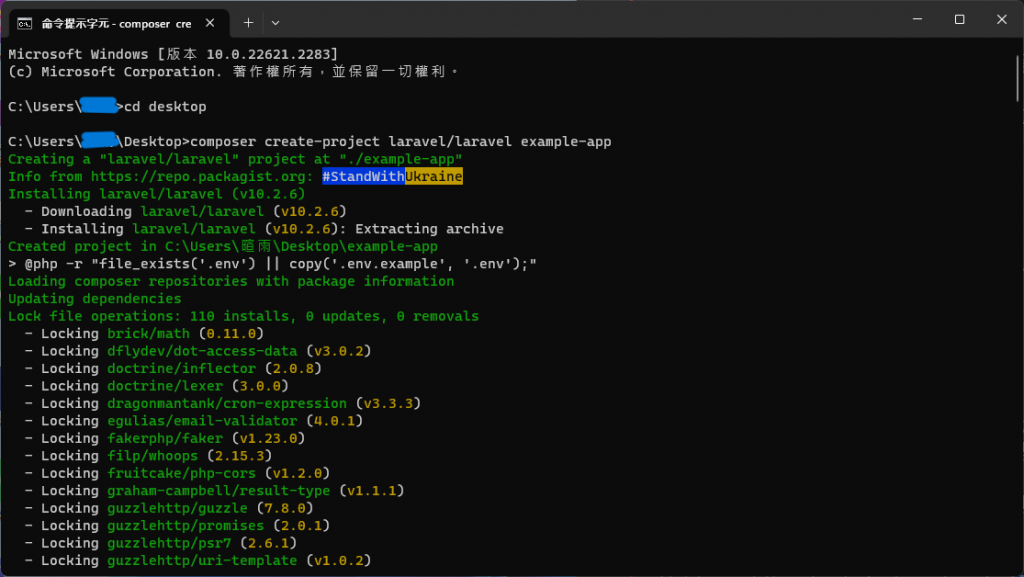The width and height of the screenshot is (1024, 577).
Task: Minimize the terminal window
Action: [x=917, y=20]
